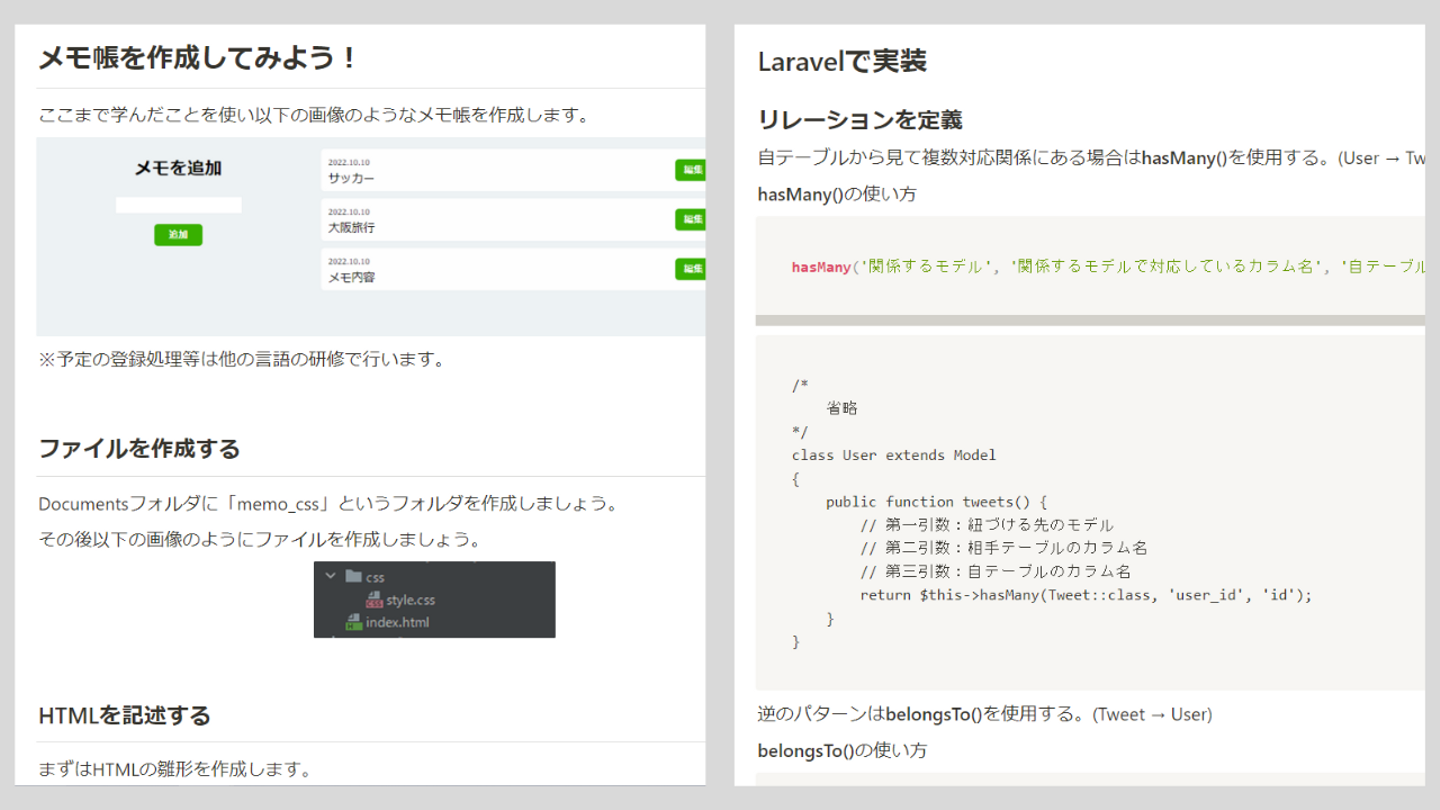Click the ※予定の登録処理等 note line
This screenshot has width=1440, height=810.
241,359
